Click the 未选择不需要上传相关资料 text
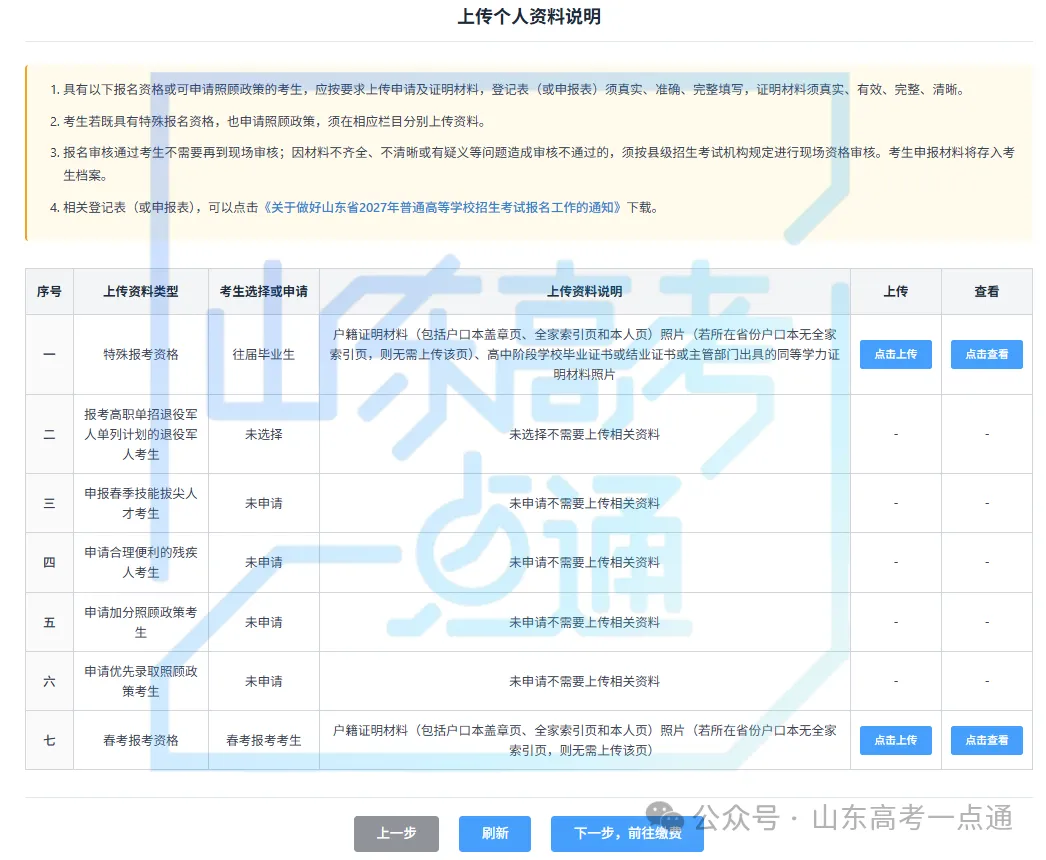The width and height of the screenshot is (1046, 860). (584, 434)
